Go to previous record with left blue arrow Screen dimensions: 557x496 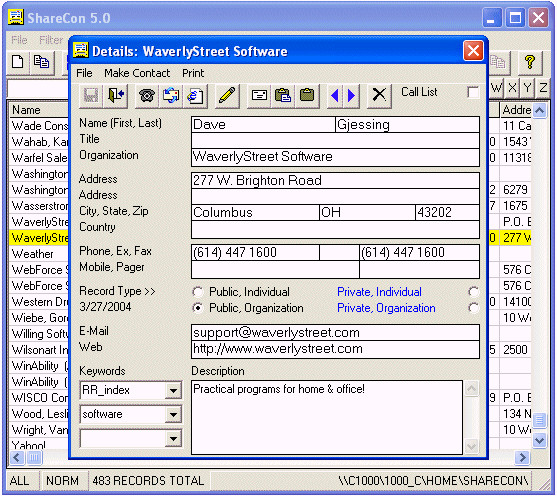pyautogui.click(x=335, y=96)
